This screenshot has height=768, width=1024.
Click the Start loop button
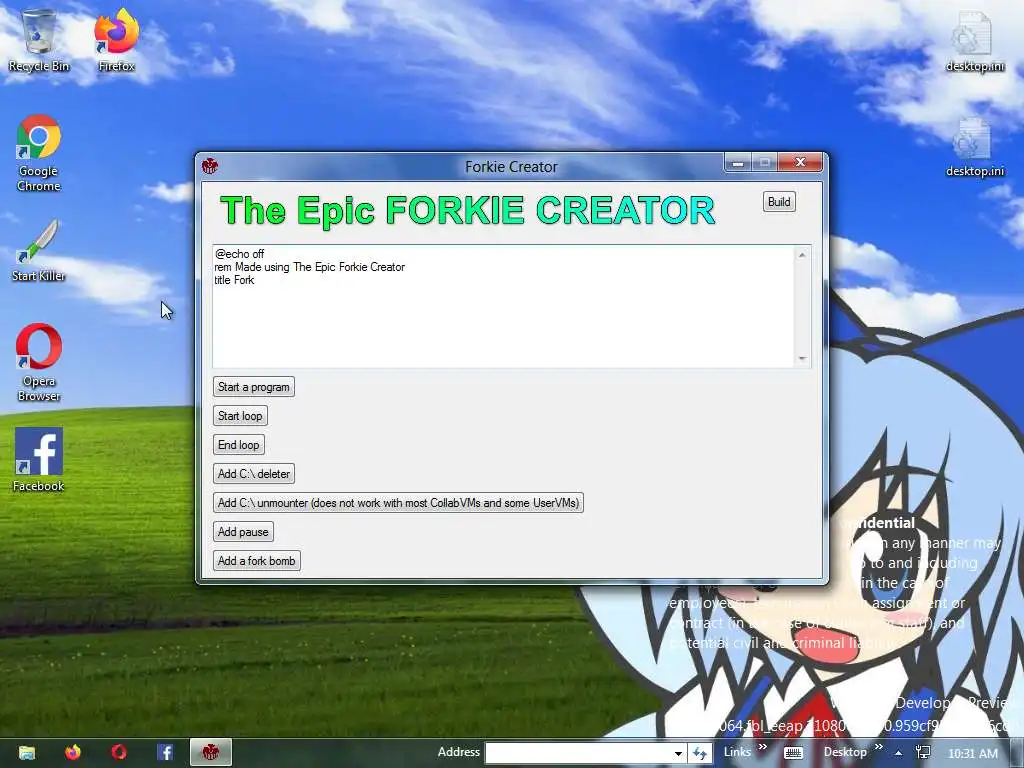(240, 415)
